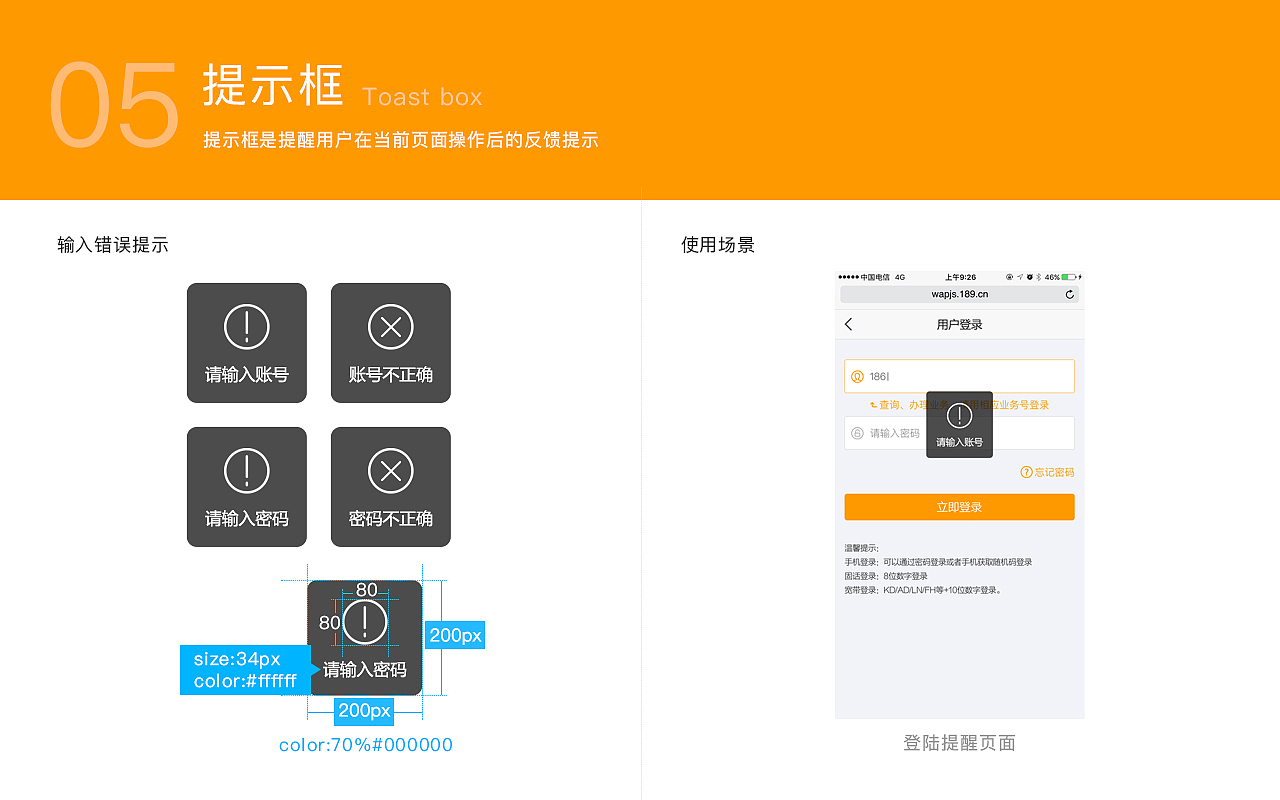Click the exclamation icon in the 请输入账号 toast

click(246, 326)
